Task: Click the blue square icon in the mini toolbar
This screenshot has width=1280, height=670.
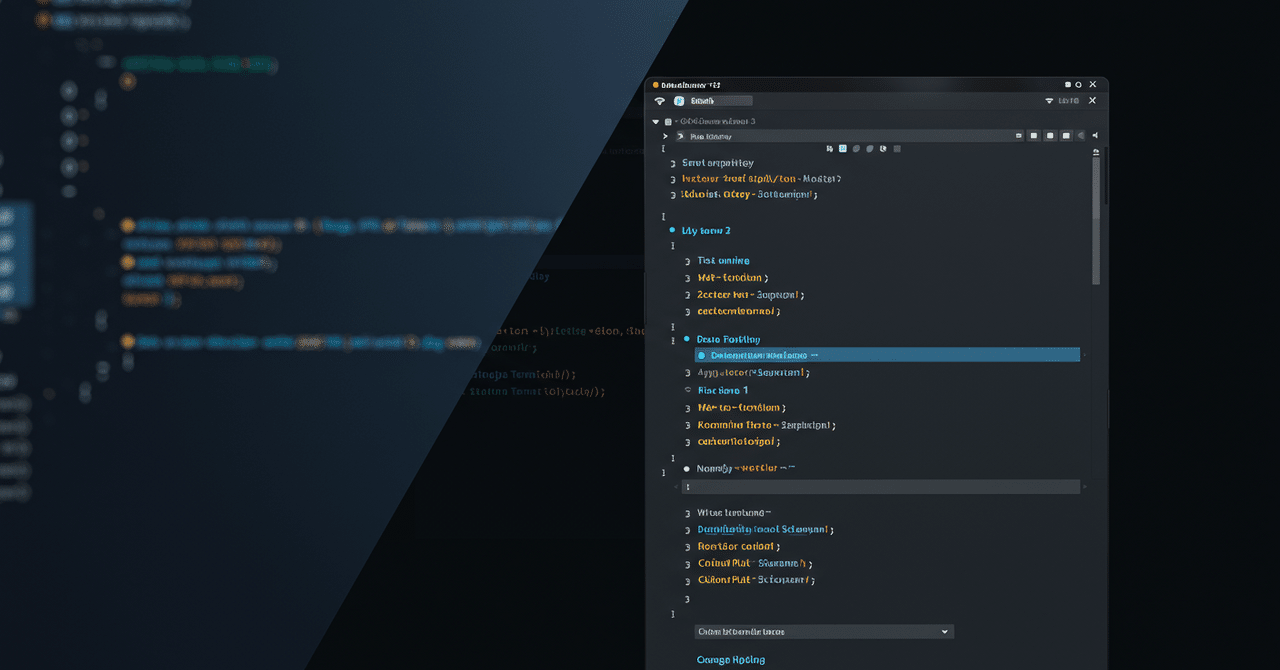Action: (842, 147)
